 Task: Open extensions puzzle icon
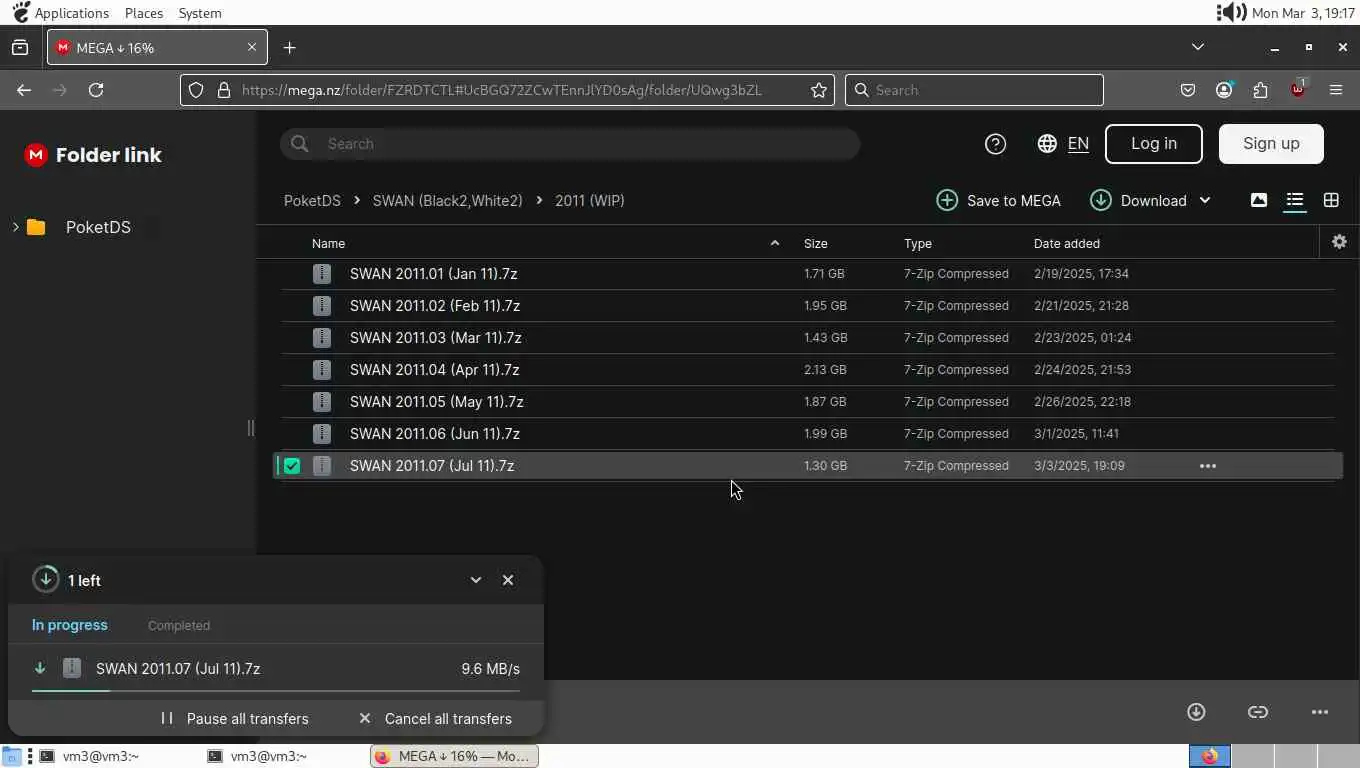1260,90
